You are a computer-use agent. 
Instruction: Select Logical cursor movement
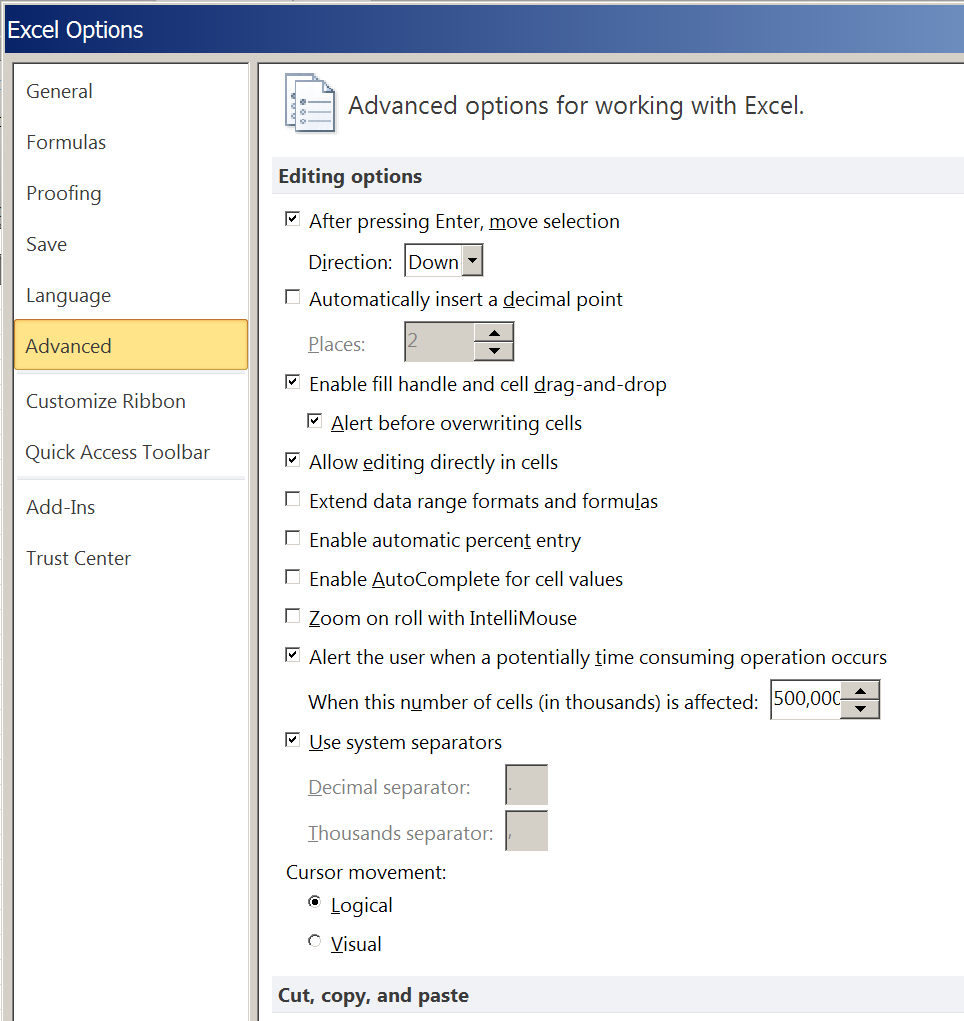(x=315, y=902)
